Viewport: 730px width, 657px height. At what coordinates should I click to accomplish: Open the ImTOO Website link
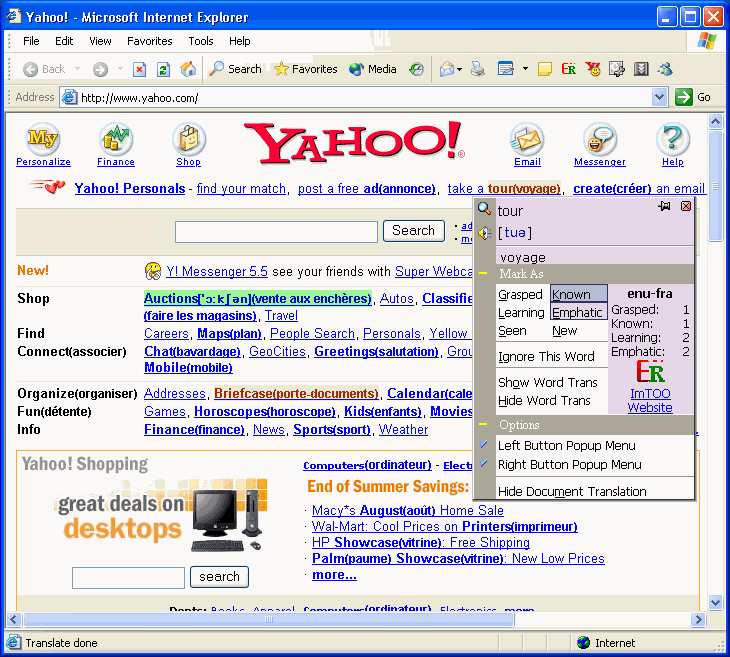[650, 400]
